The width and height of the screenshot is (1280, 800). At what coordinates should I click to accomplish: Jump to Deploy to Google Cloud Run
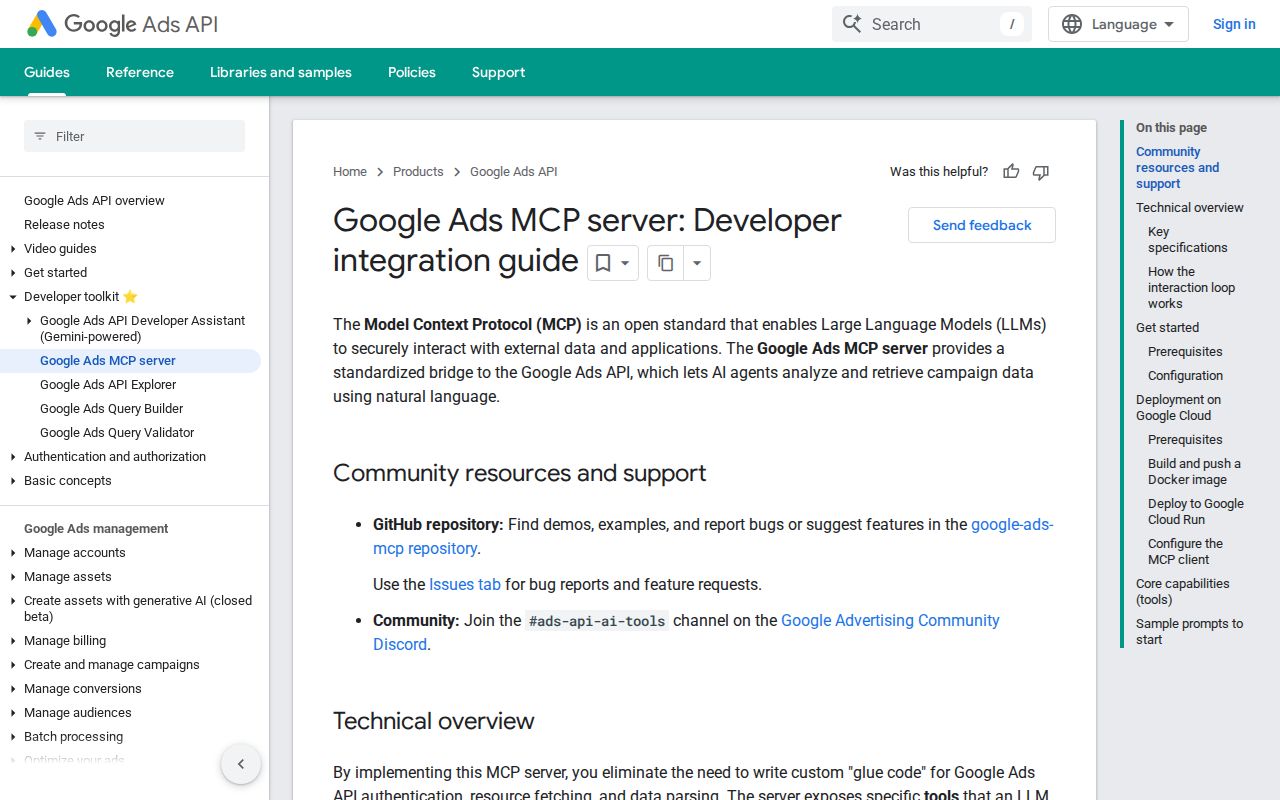1196,512
